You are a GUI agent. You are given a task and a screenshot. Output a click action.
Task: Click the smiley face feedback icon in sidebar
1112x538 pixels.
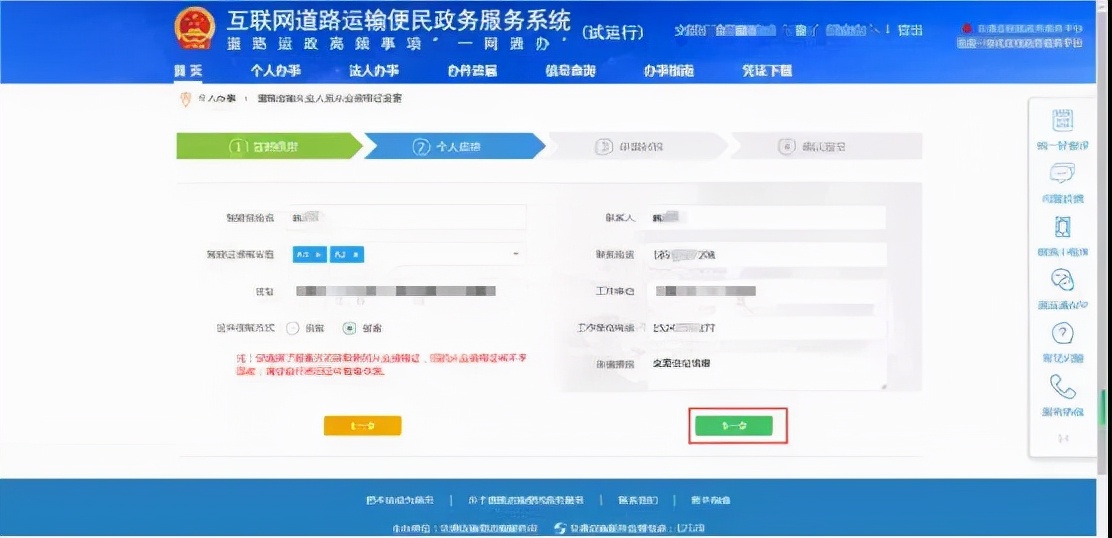pos(1062,280)
